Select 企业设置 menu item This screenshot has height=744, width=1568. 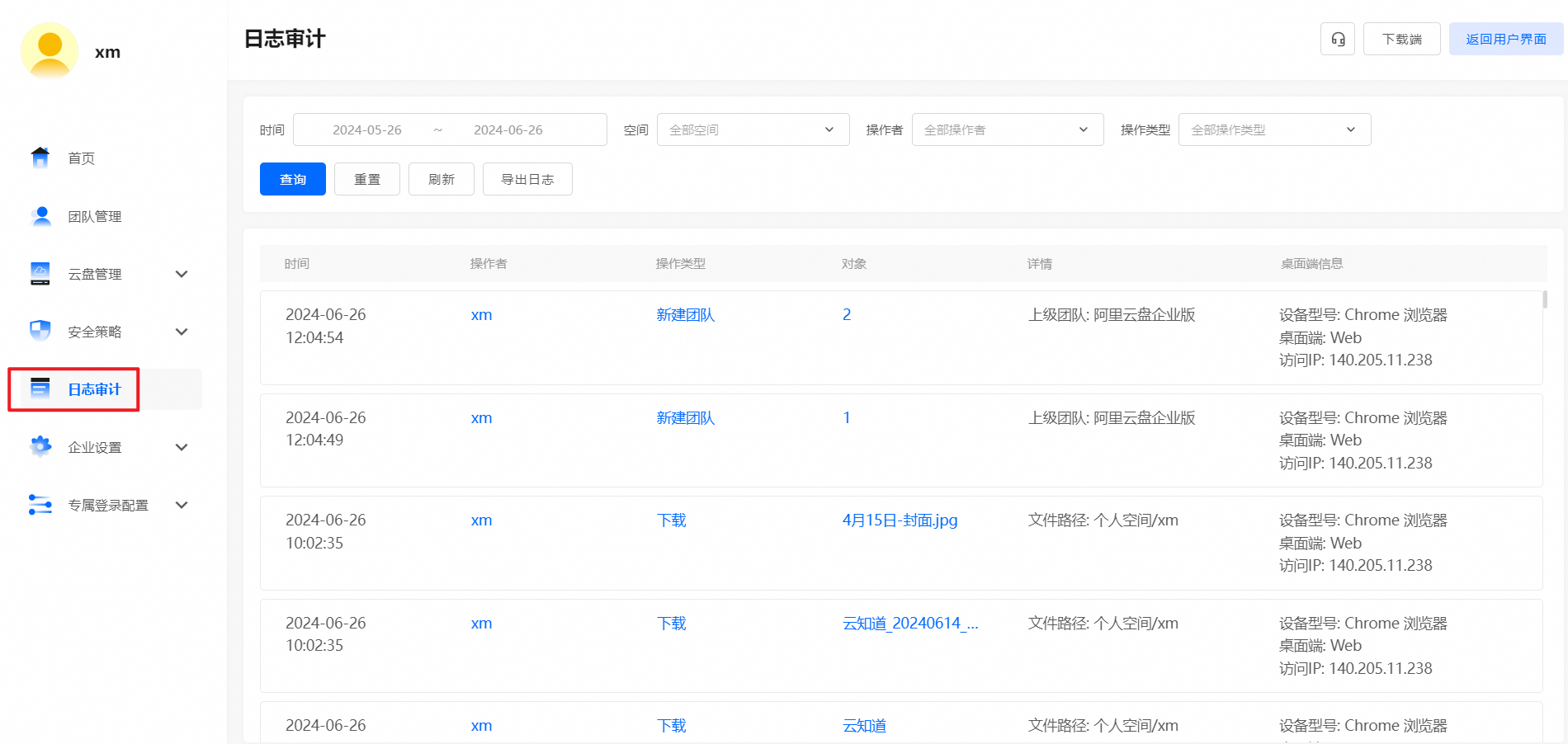coord(95,447)
